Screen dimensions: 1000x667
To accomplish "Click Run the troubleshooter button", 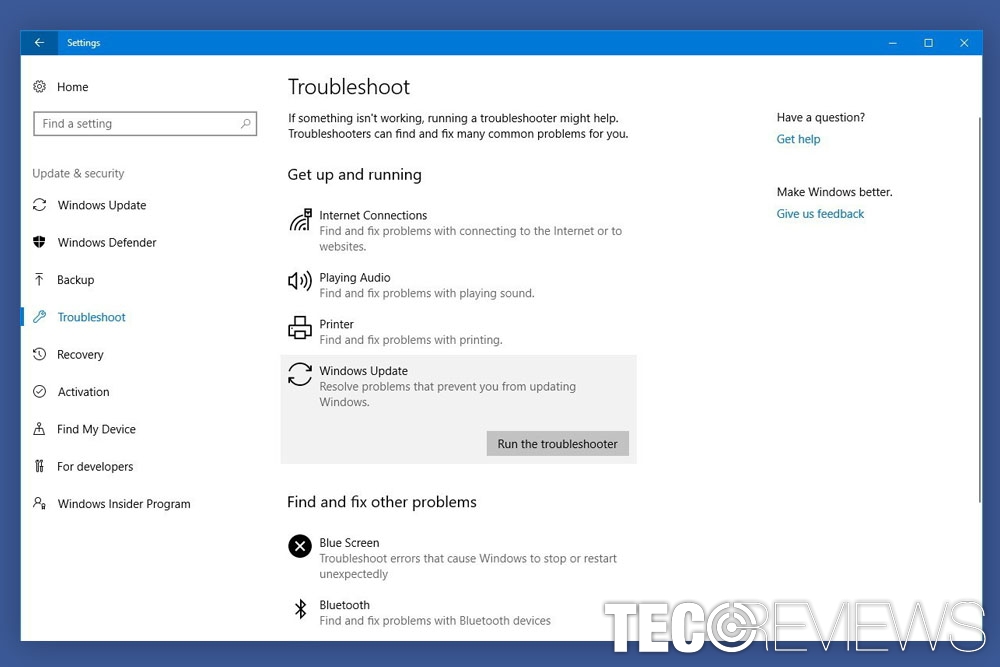I will pyautogui.click(x=557, y=444).
